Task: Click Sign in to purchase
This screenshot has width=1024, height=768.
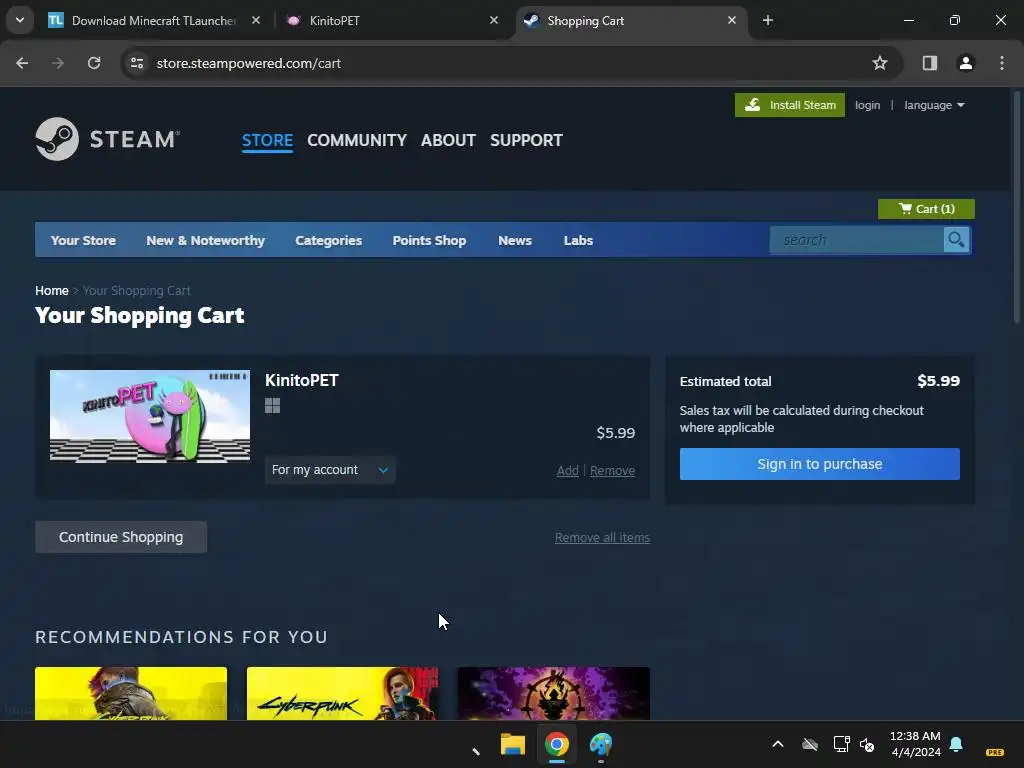Action: tap(820, 464)
